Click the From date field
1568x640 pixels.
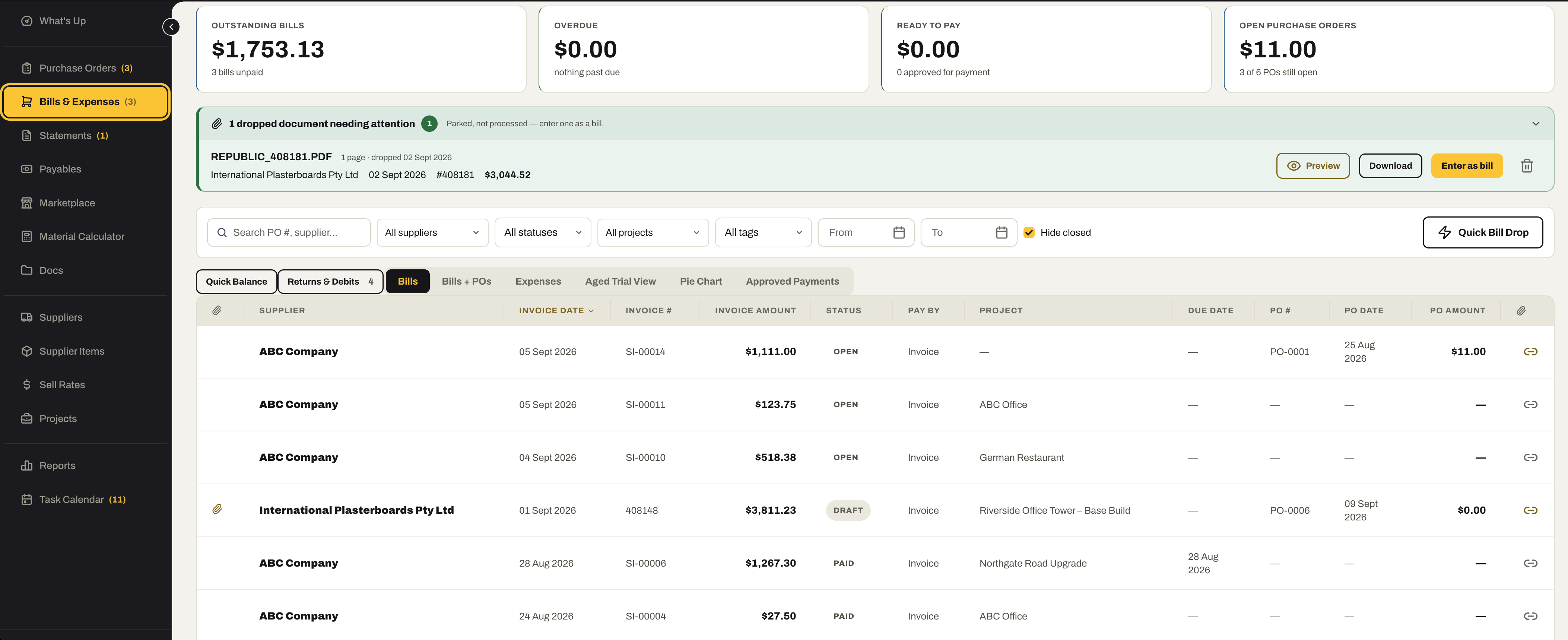click(x=866, y=232)
